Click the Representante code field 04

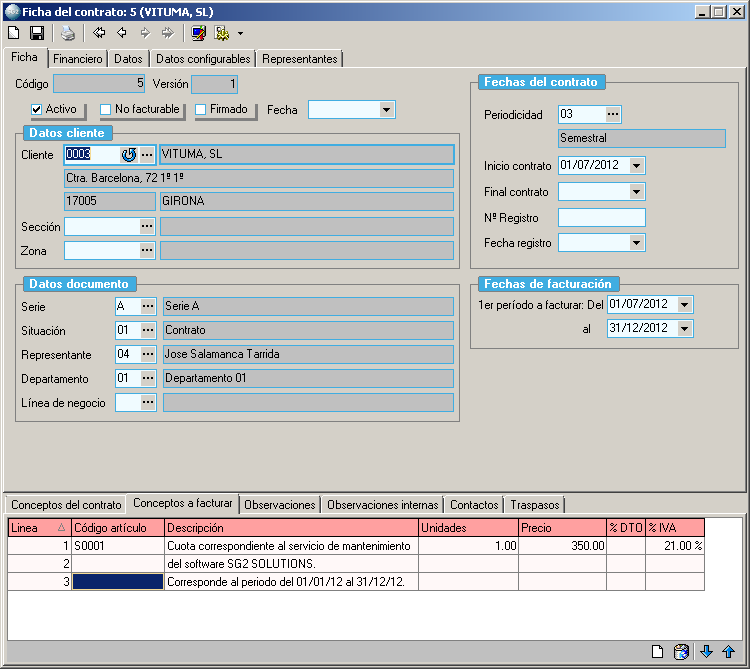[128, 354]
